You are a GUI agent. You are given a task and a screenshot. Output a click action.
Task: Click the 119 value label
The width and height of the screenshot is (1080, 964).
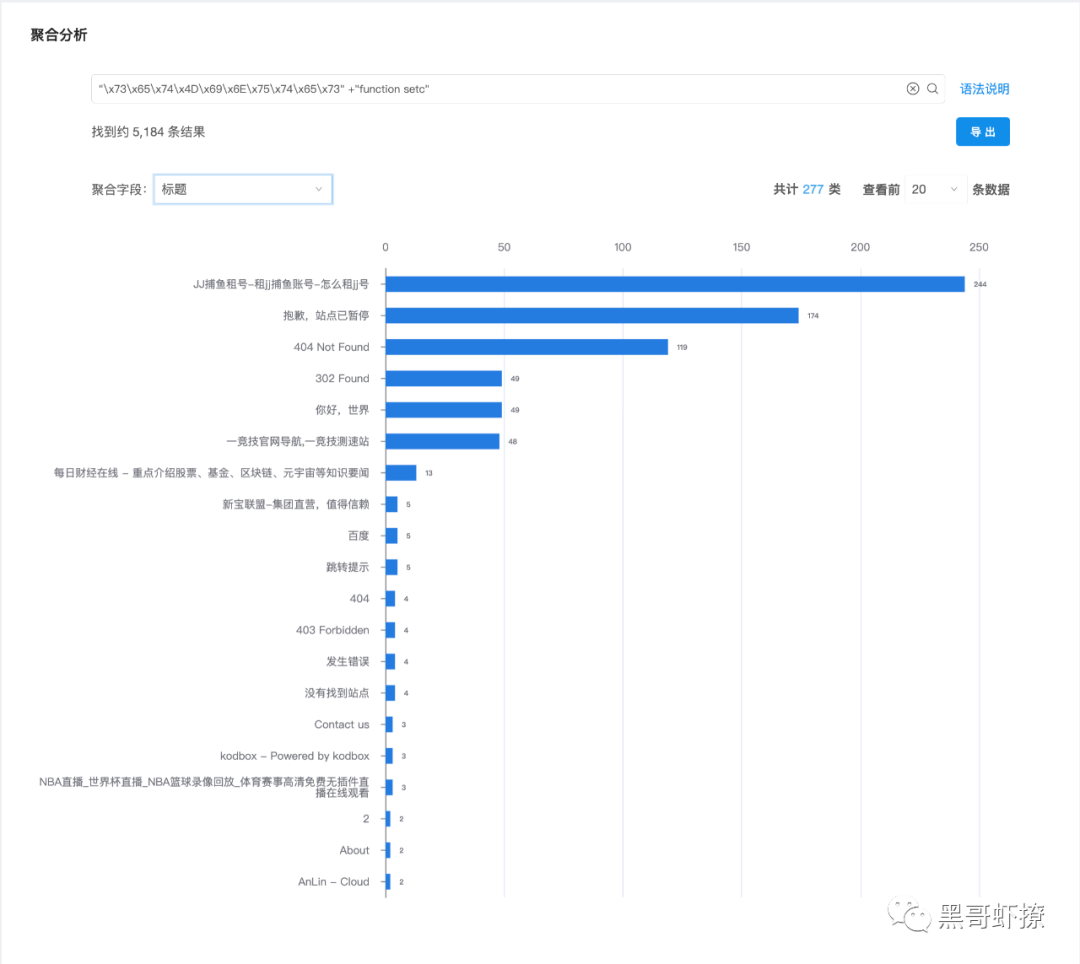[682, 348]
